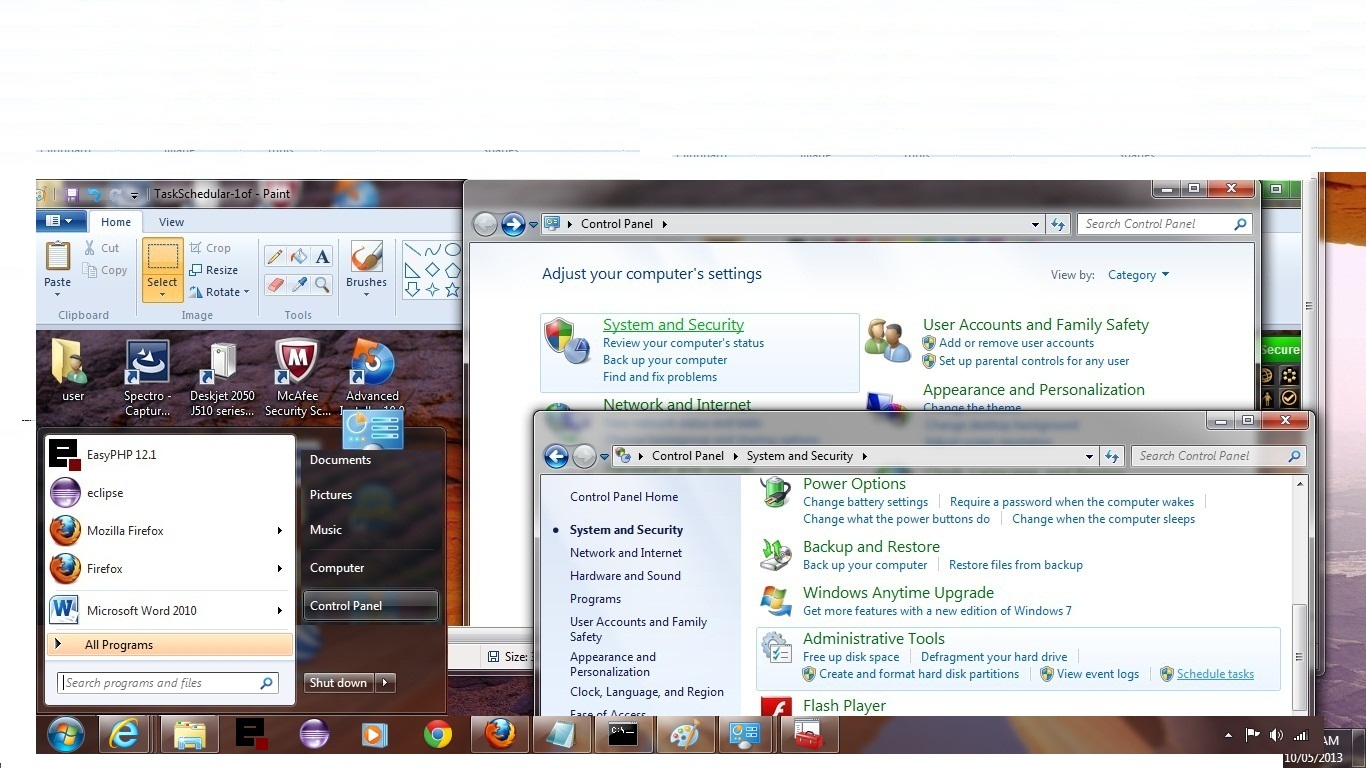Click the Search programs and files box

tap(157, 683)
